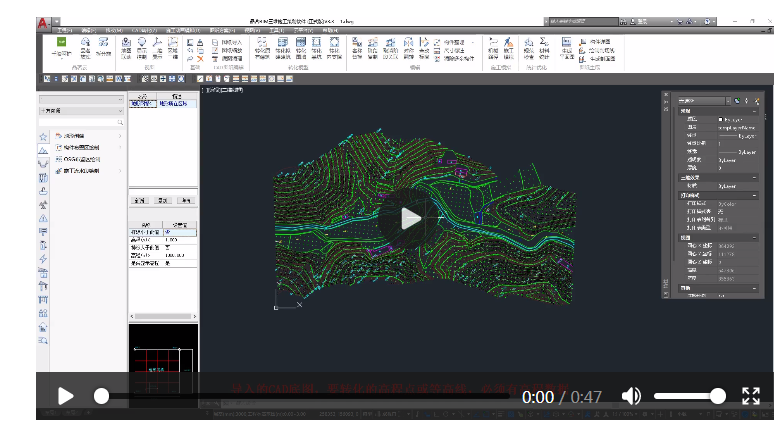Click the warning triangle icon in left sidebar
The height and width of the screenshot is (431, 774).
point(43,218)
